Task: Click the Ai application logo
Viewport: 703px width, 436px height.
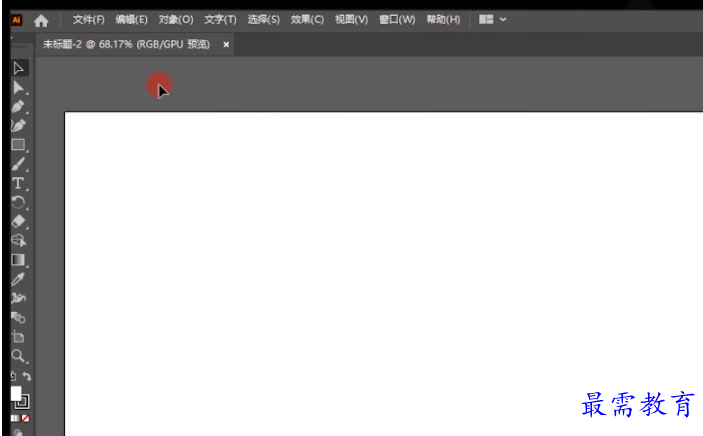Action: pyautogui.click(x=16, y=20)
